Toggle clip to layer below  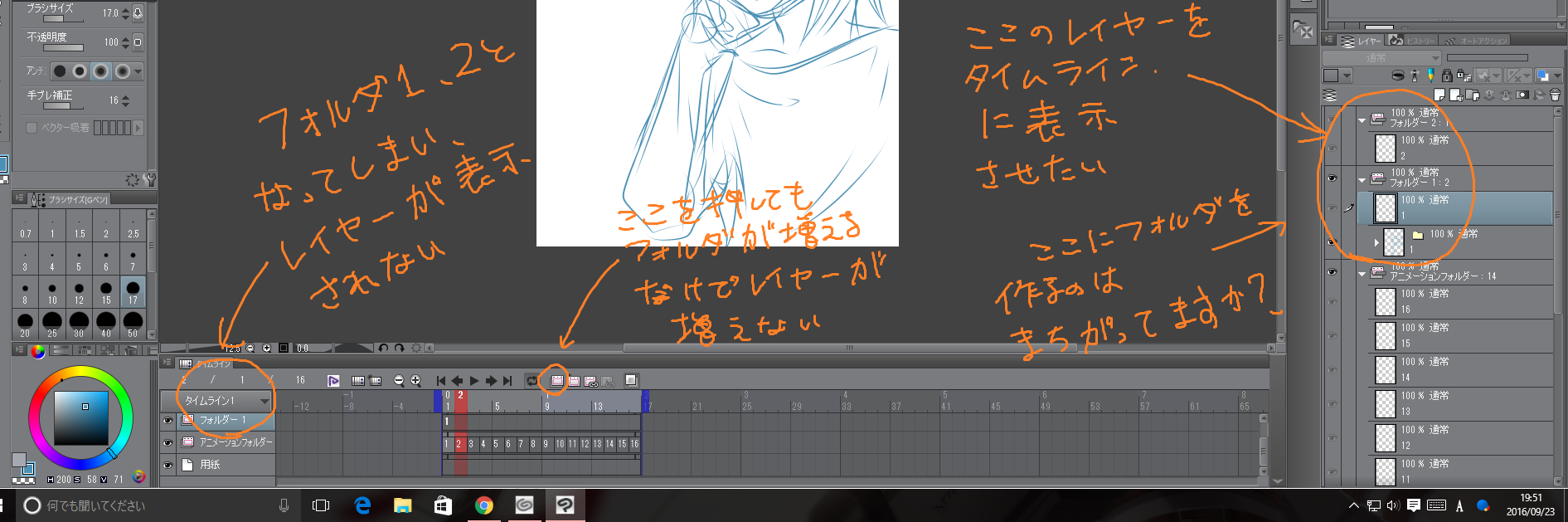tap(1398, 76)
